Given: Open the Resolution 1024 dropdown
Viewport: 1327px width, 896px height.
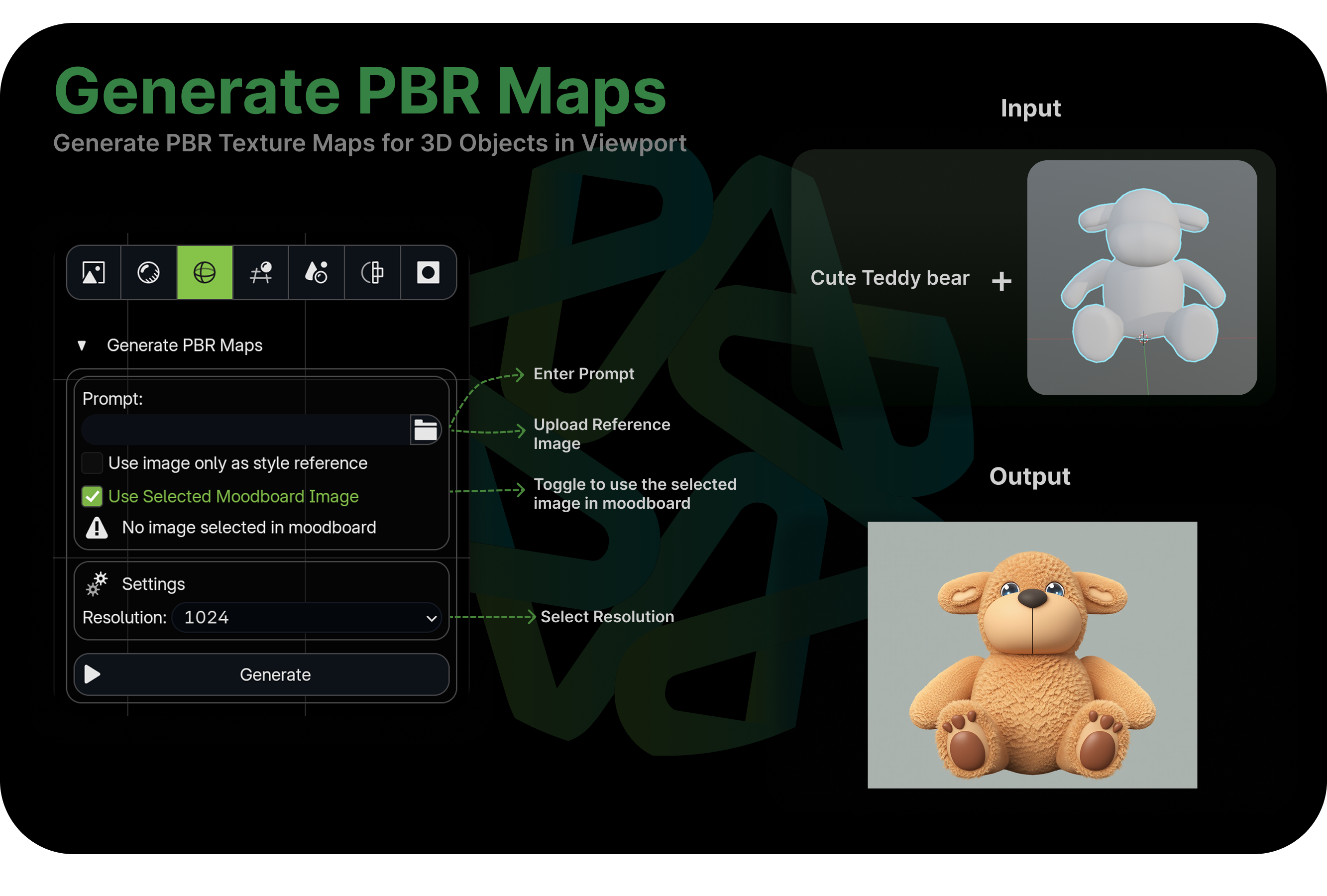Looking at the screenshot, I should (307, 617).
